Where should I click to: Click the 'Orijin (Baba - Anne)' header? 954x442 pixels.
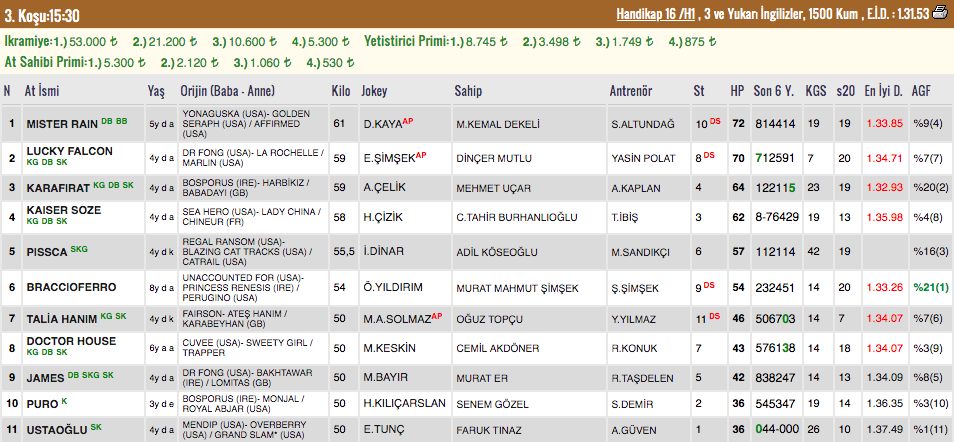(228, 91)
